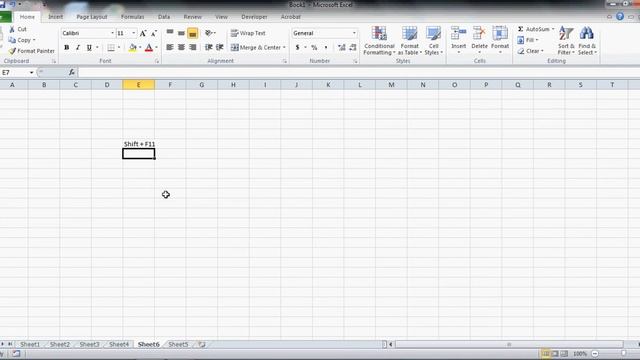Click the Delete cells icon
640x360 pixels.
click(x=479, y=34)
